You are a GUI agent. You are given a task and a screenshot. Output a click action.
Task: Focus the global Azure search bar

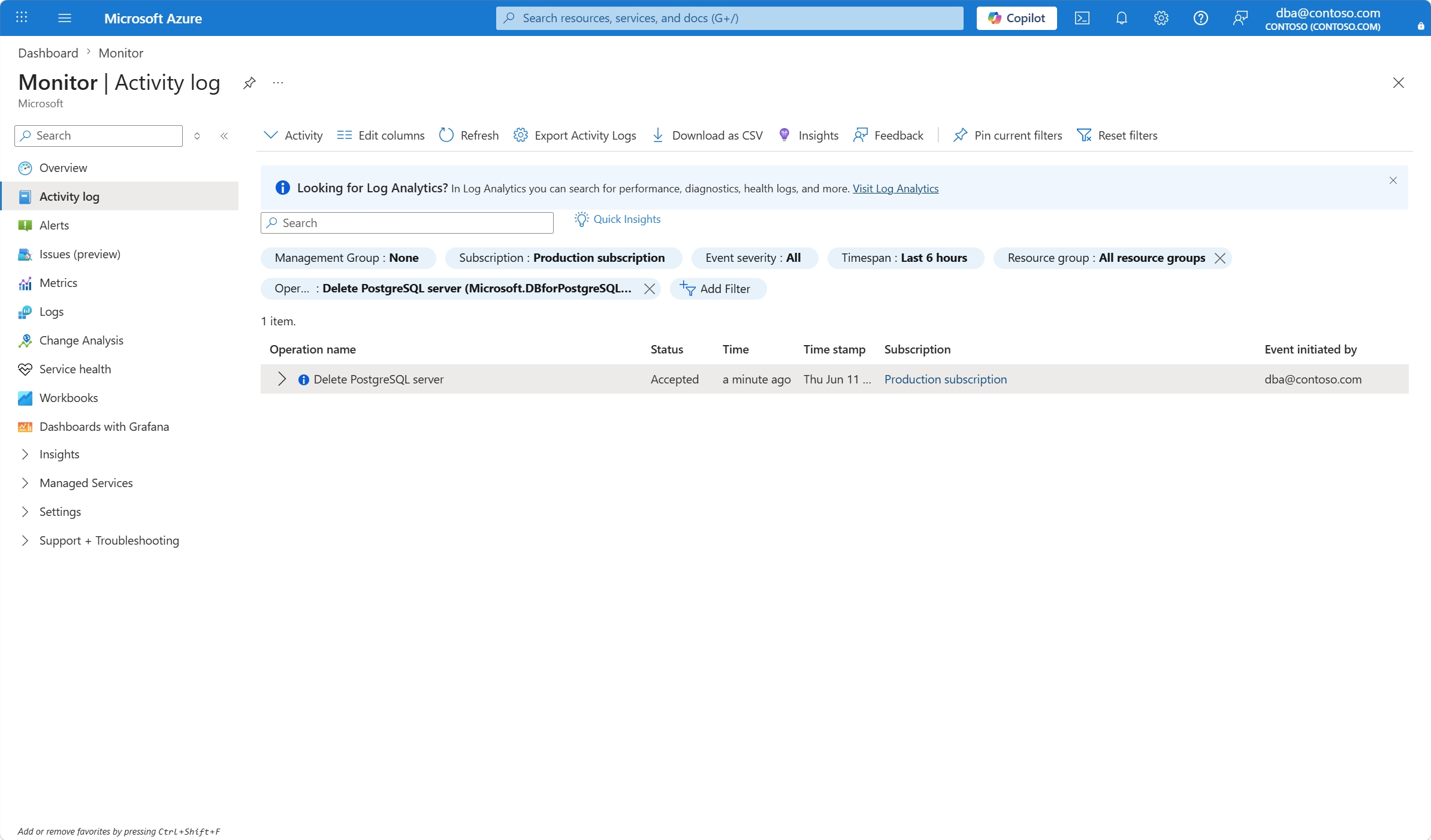(729, 18)
